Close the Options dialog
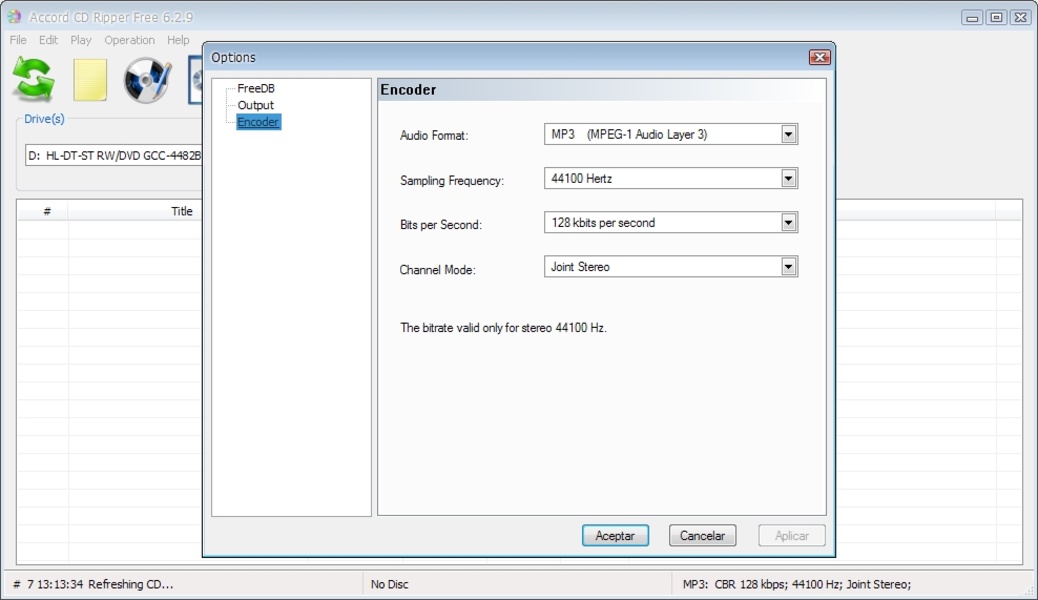 820,58
